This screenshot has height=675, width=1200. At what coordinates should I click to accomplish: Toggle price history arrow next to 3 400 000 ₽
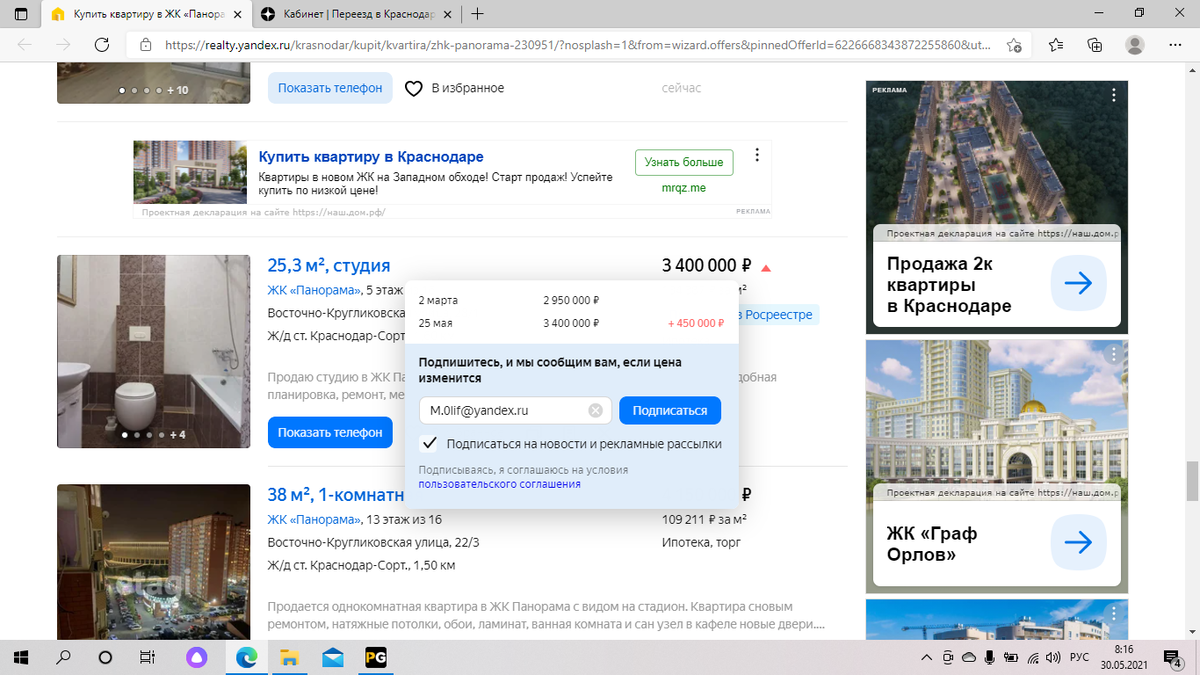pyautogui.click(x=766, y=267)
